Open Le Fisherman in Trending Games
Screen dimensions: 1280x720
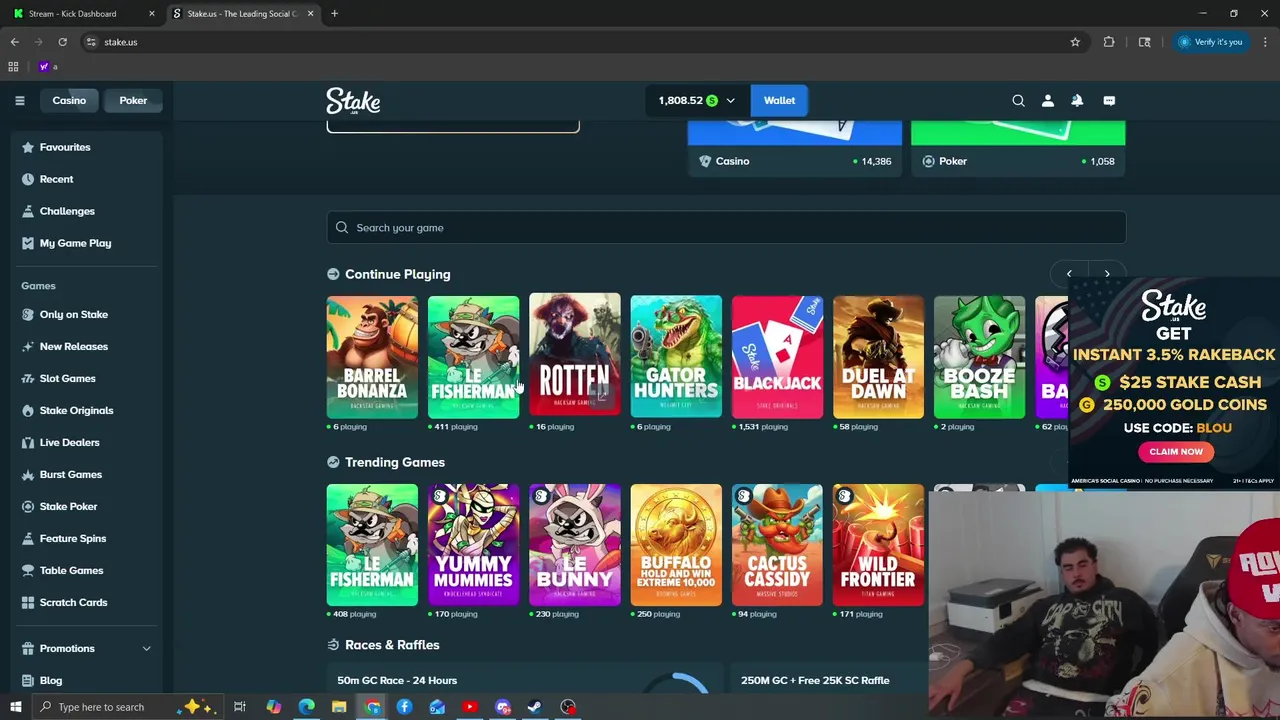372,545
